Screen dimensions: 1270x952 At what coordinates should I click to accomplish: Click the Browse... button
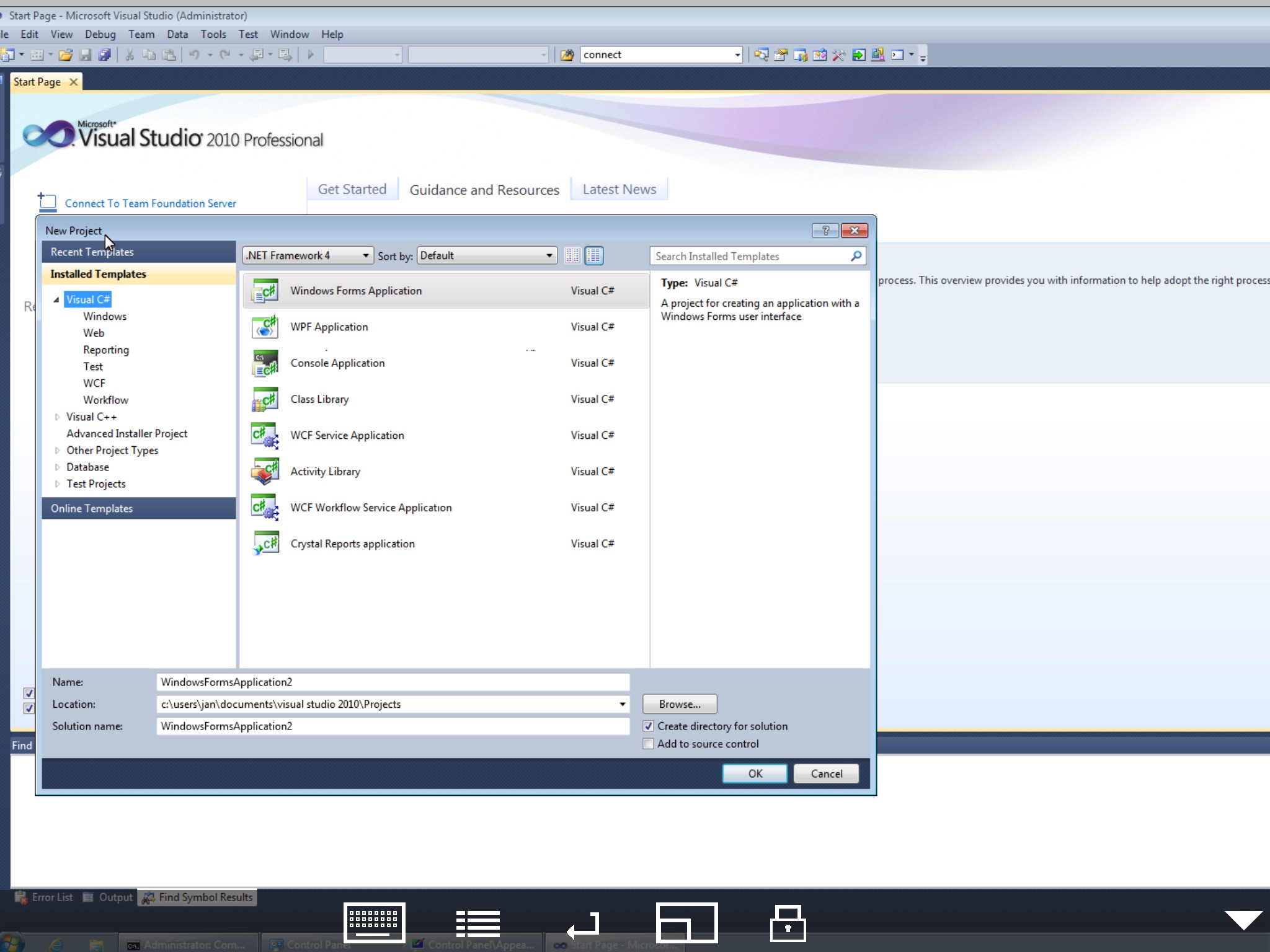(x=680, y=704)
